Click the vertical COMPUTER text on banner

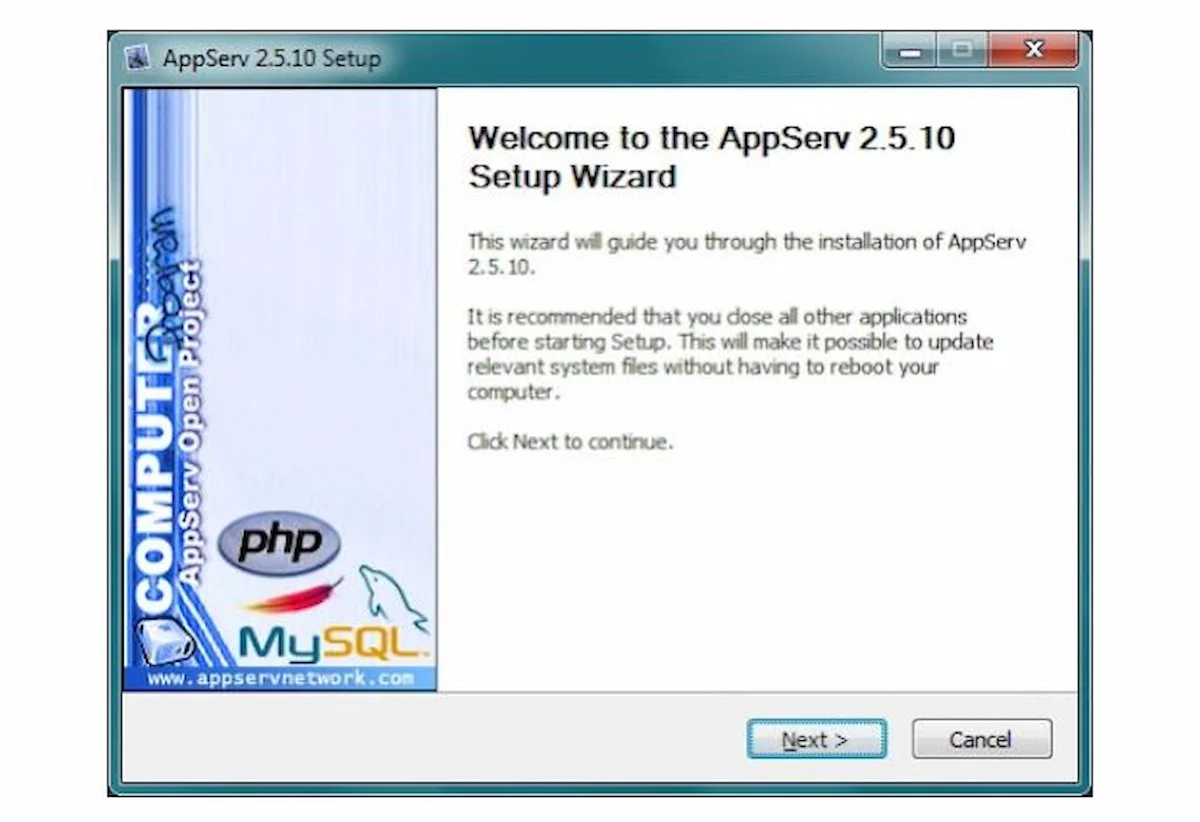click(155, 460)
